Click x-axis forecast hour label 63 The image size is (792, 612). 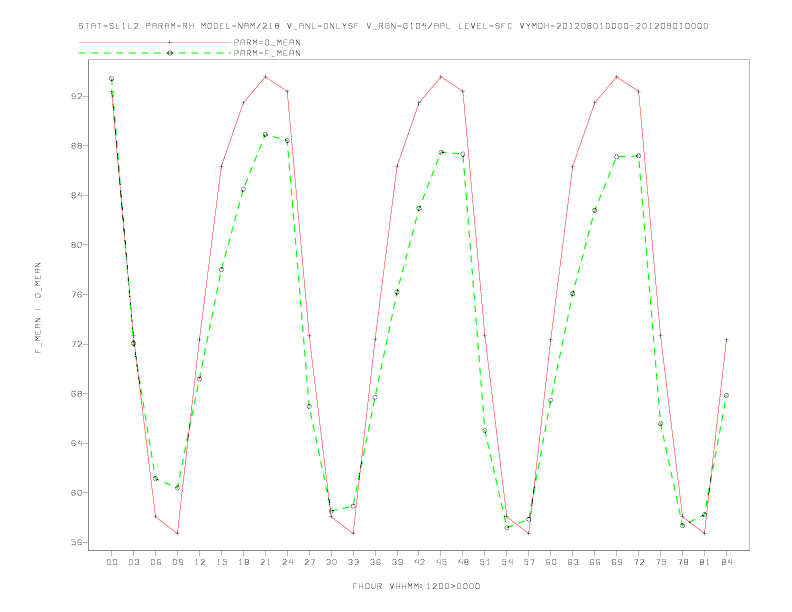point(573,562)
